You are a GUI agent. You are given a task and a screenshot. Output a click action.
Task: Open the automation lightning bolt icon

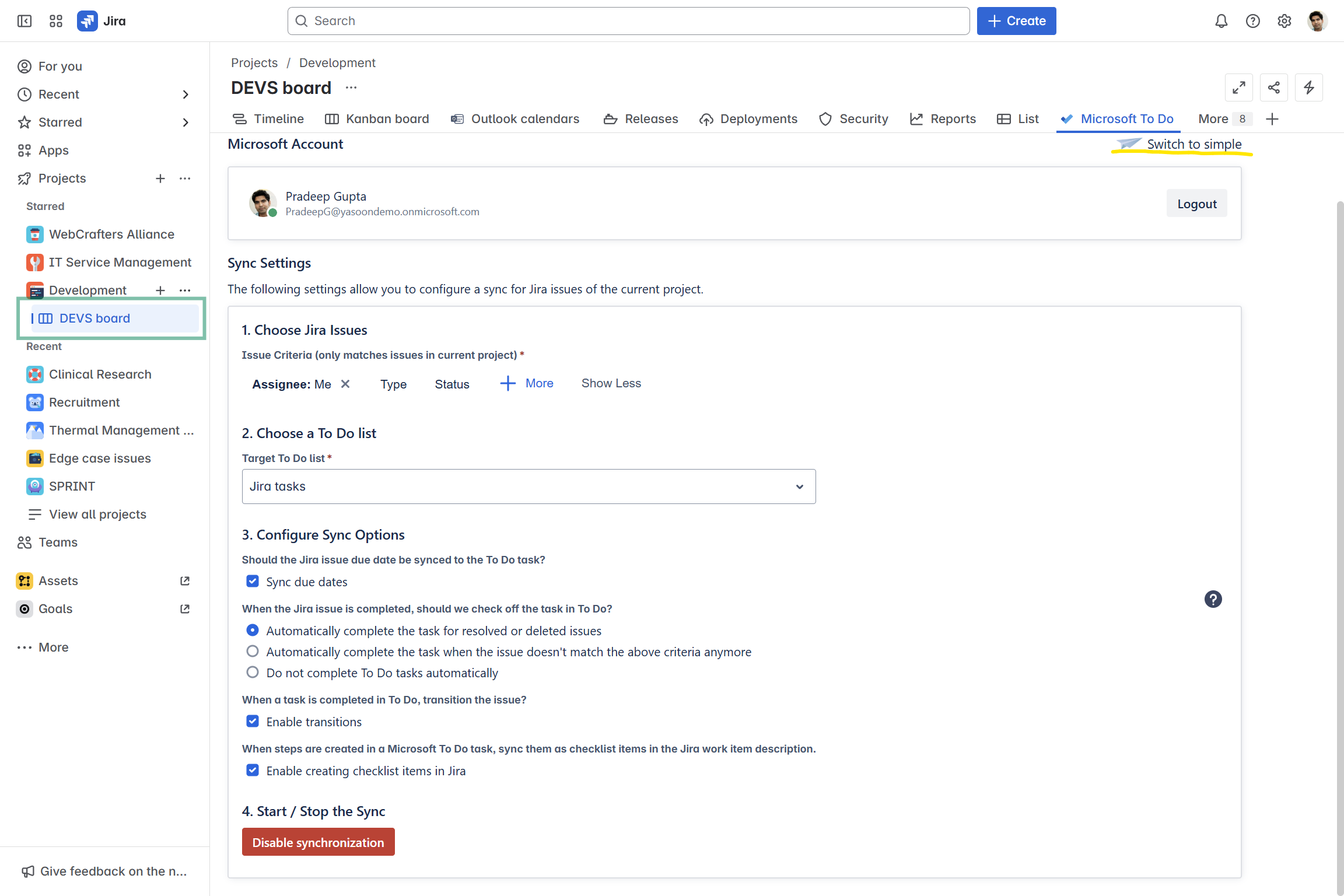point(1308,87)
